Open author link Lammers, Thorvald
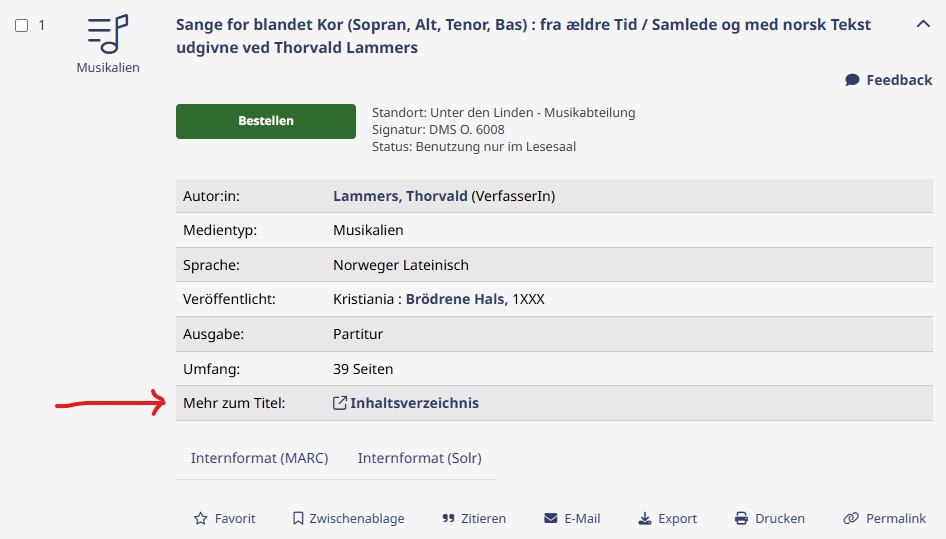 (x=400, y=196)
